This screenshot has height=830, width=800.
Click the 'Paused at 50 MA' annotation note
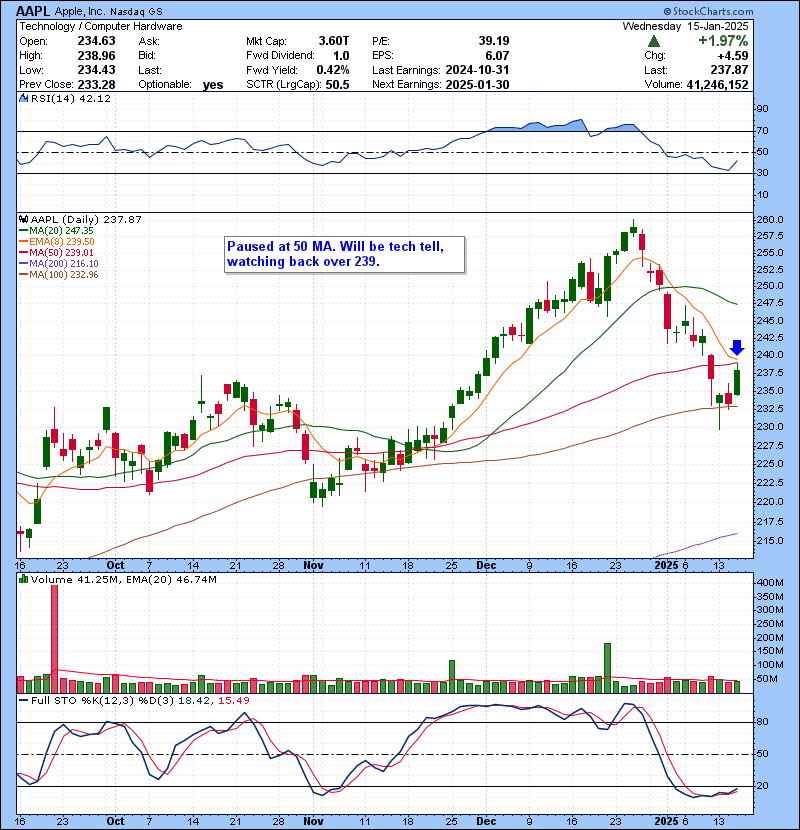pyautogui.click(x=345, y=255)
